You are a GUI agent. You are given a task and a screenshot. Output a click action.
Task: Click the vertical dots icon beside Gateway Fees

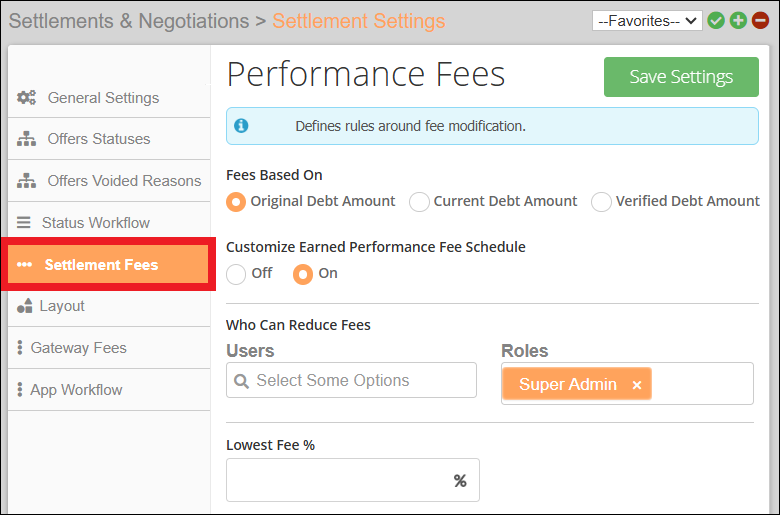tap(20, 347)
